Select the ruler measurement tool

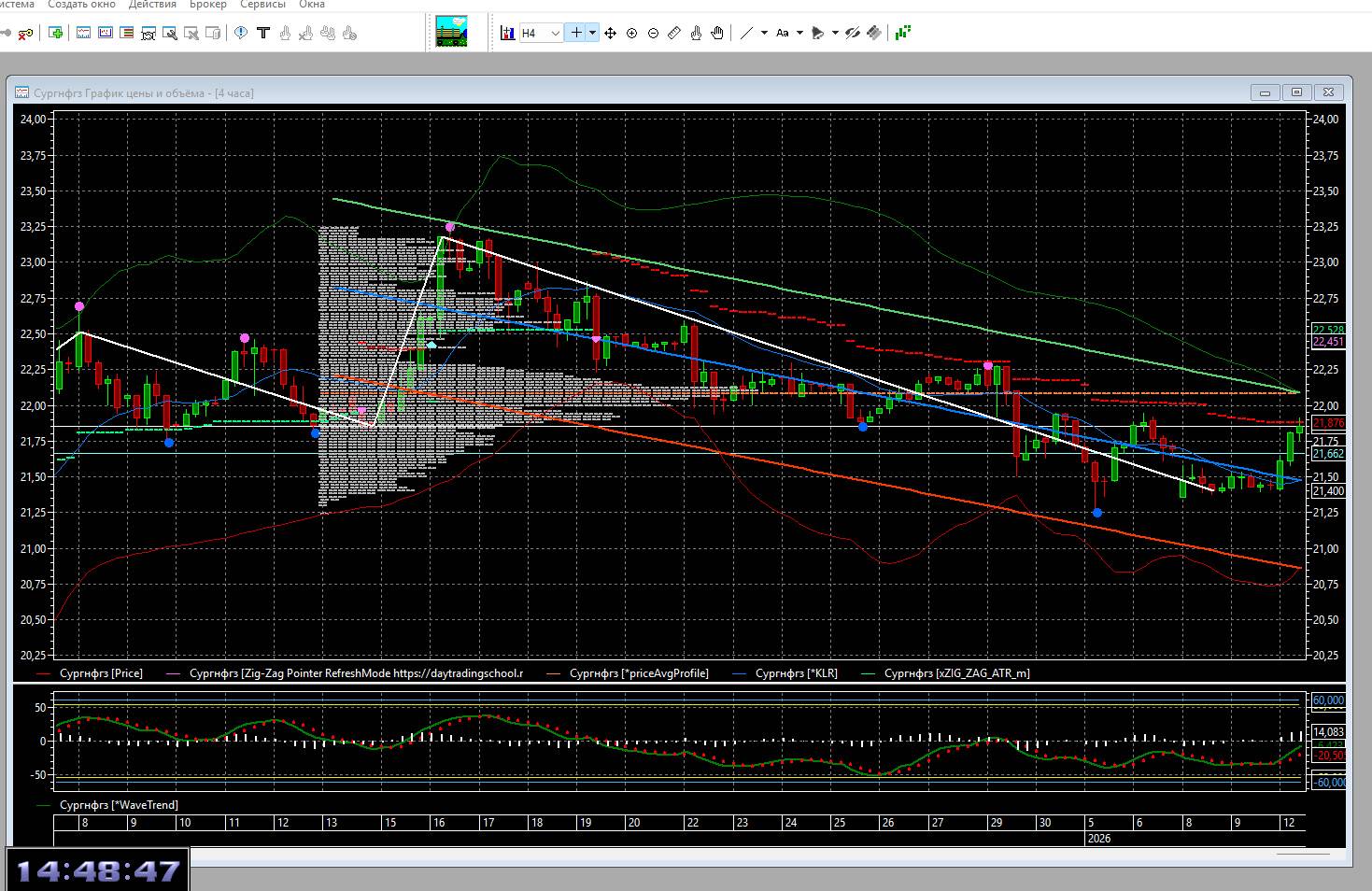[674, 33]
